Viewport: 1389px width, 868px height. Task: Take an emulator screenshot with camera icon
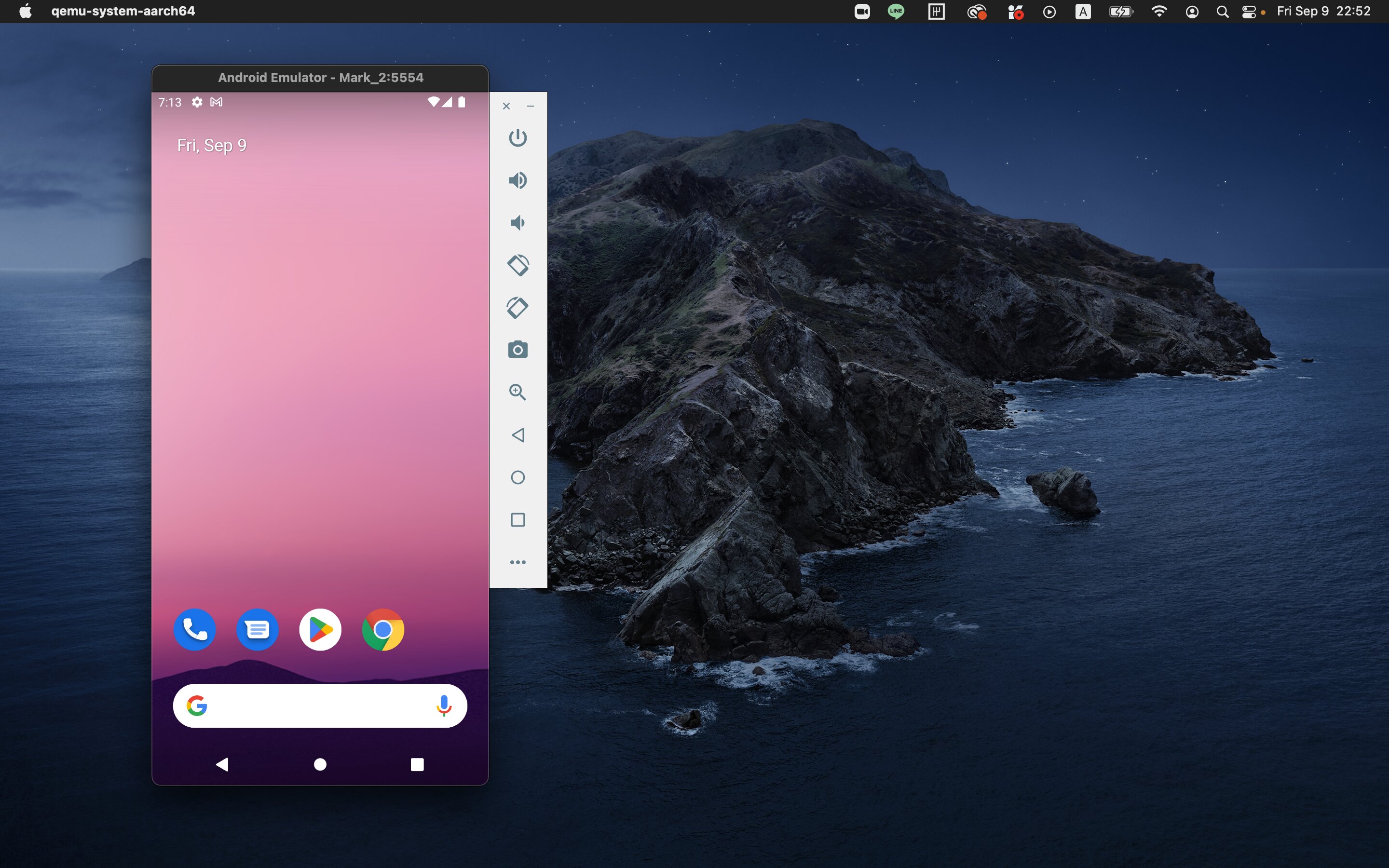pyautogui.click(x=517, y=350)
